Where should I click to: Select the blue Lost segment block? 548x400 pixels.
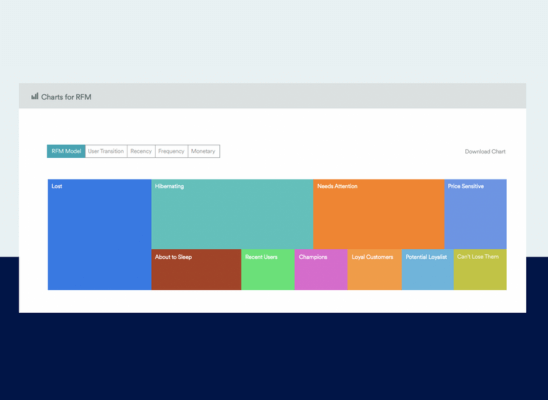[x=100, y=234]
